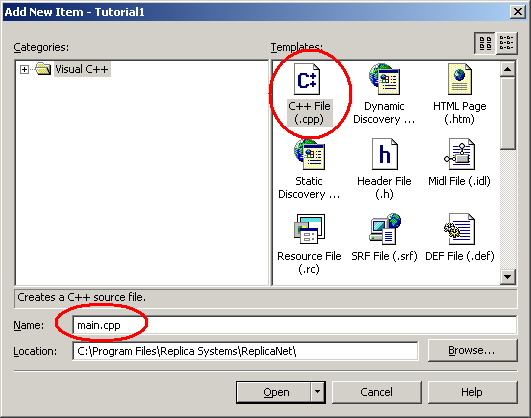Select the Visual C++ folder category
The image size is (531, 418).
point(81,69)
